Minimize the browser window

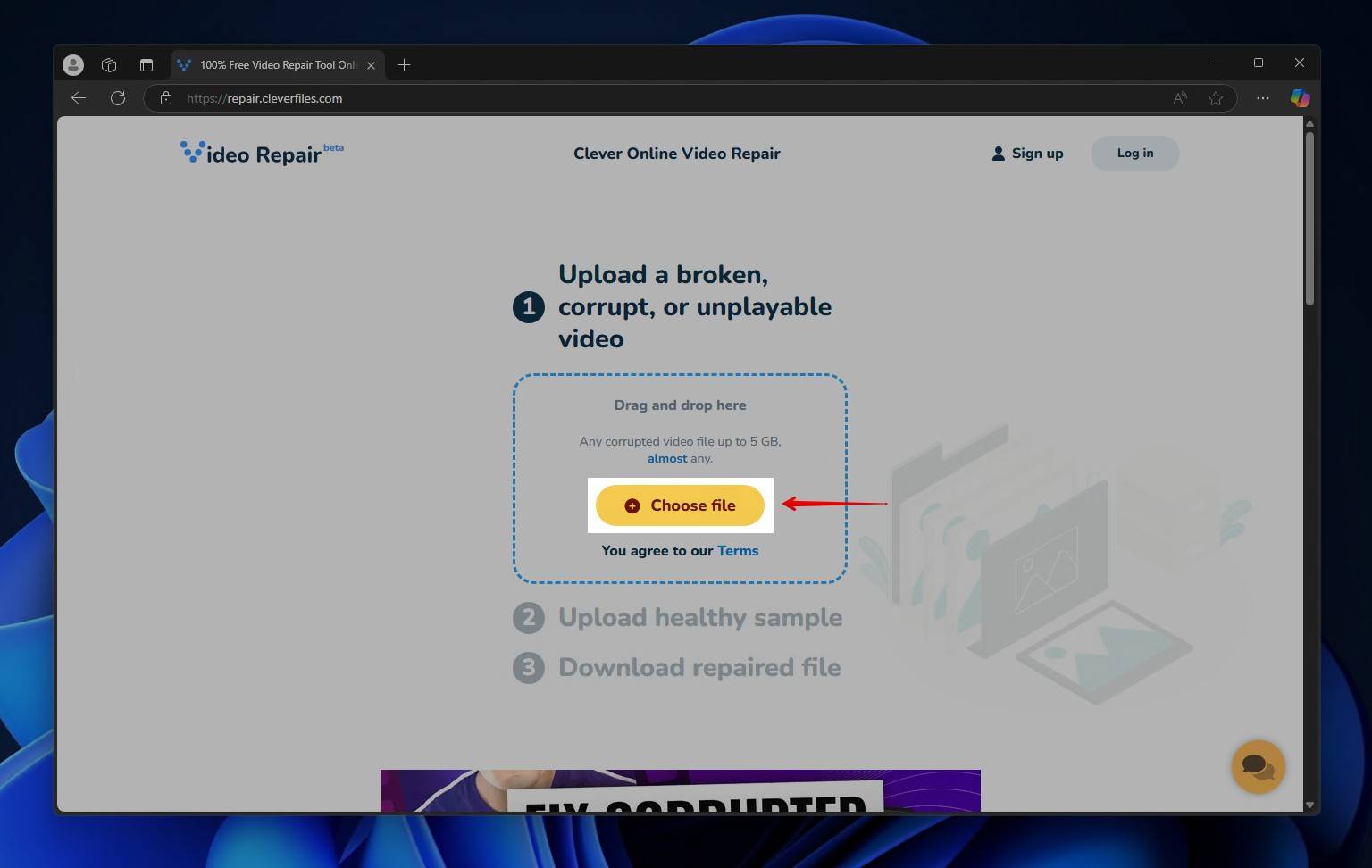pos(1217,63)
